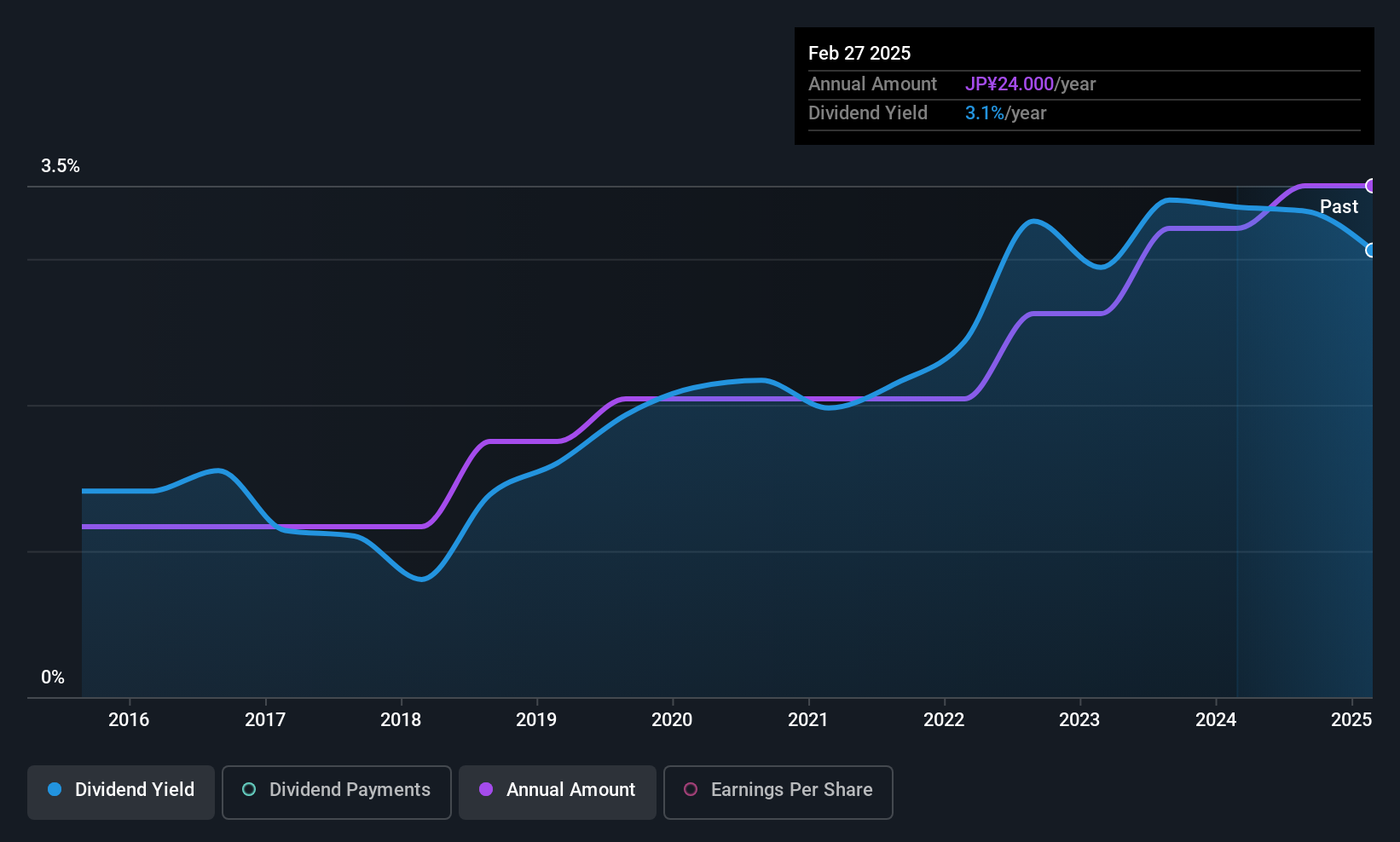This screenshot has width=1400, height=842.
Task: Click the 2020 x-axis label
Action: click(672, 719)
